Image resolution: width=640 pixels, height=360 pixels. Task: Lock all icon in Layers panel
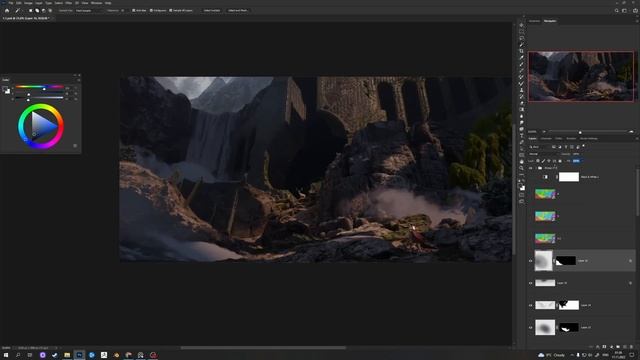pos(560,161)
